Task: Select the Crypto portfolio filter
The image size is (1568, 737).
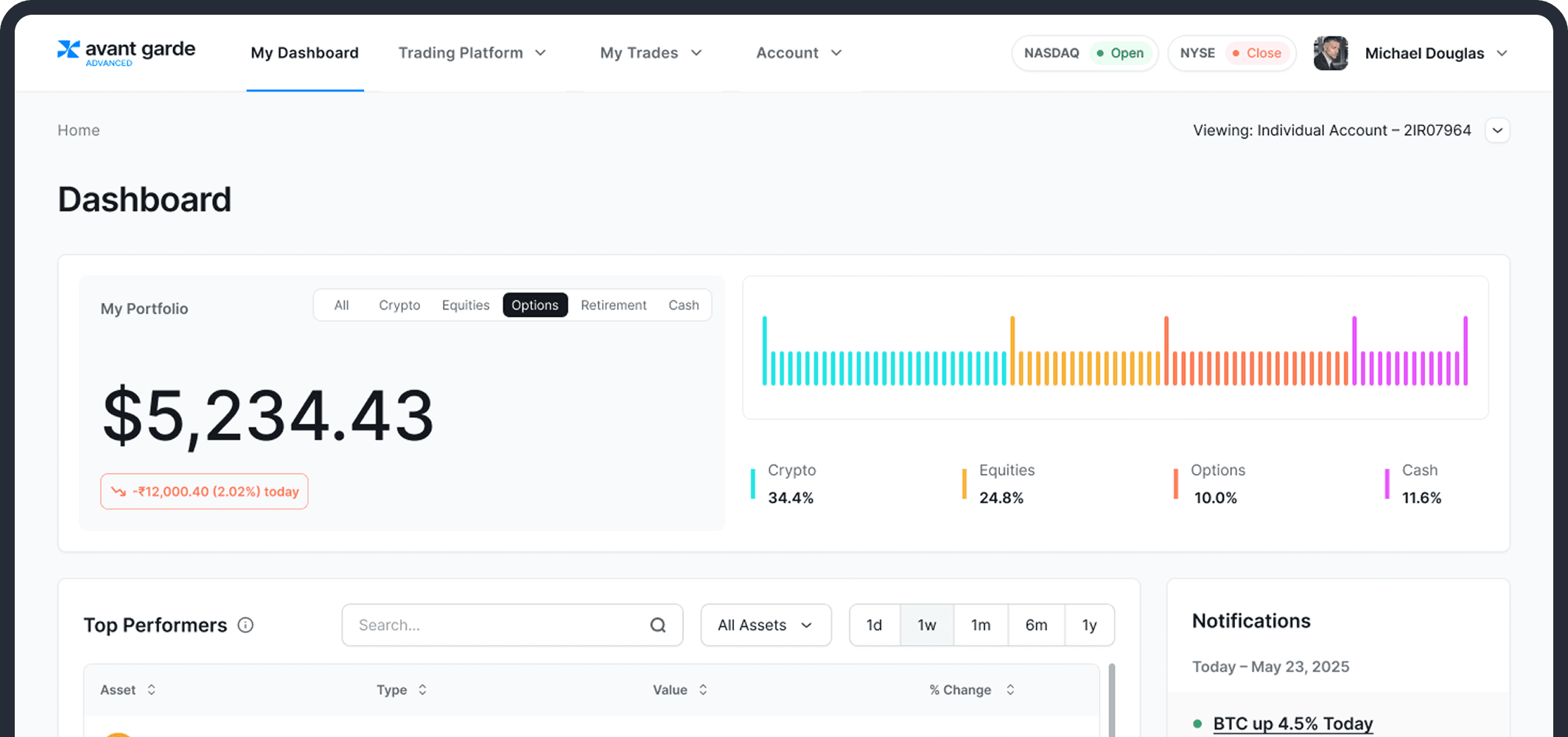Action: (x=399, y=304)
